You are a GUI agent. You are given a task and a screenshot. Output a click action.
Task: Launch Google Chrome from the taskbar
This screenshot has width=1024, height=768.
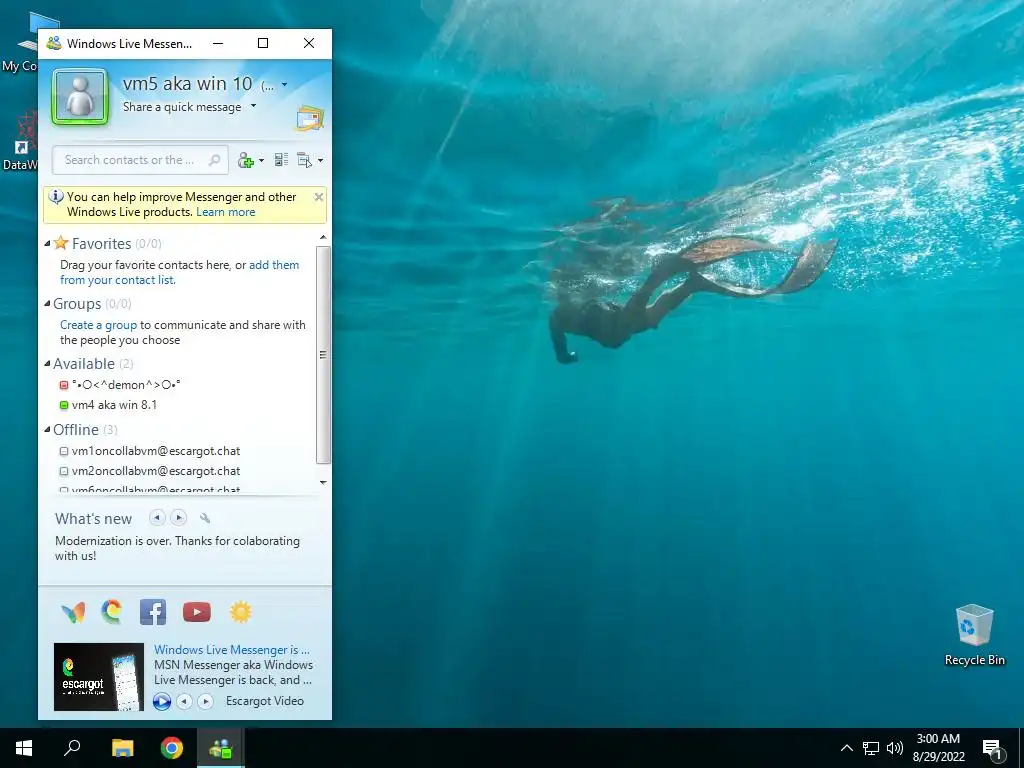[x=172, y=748]
